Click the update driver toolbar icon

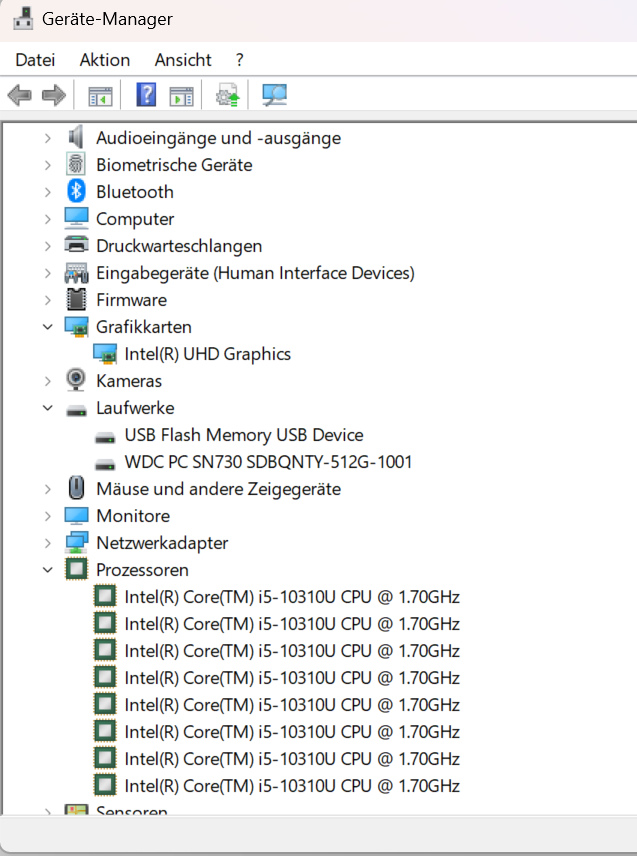click(228, 95)
